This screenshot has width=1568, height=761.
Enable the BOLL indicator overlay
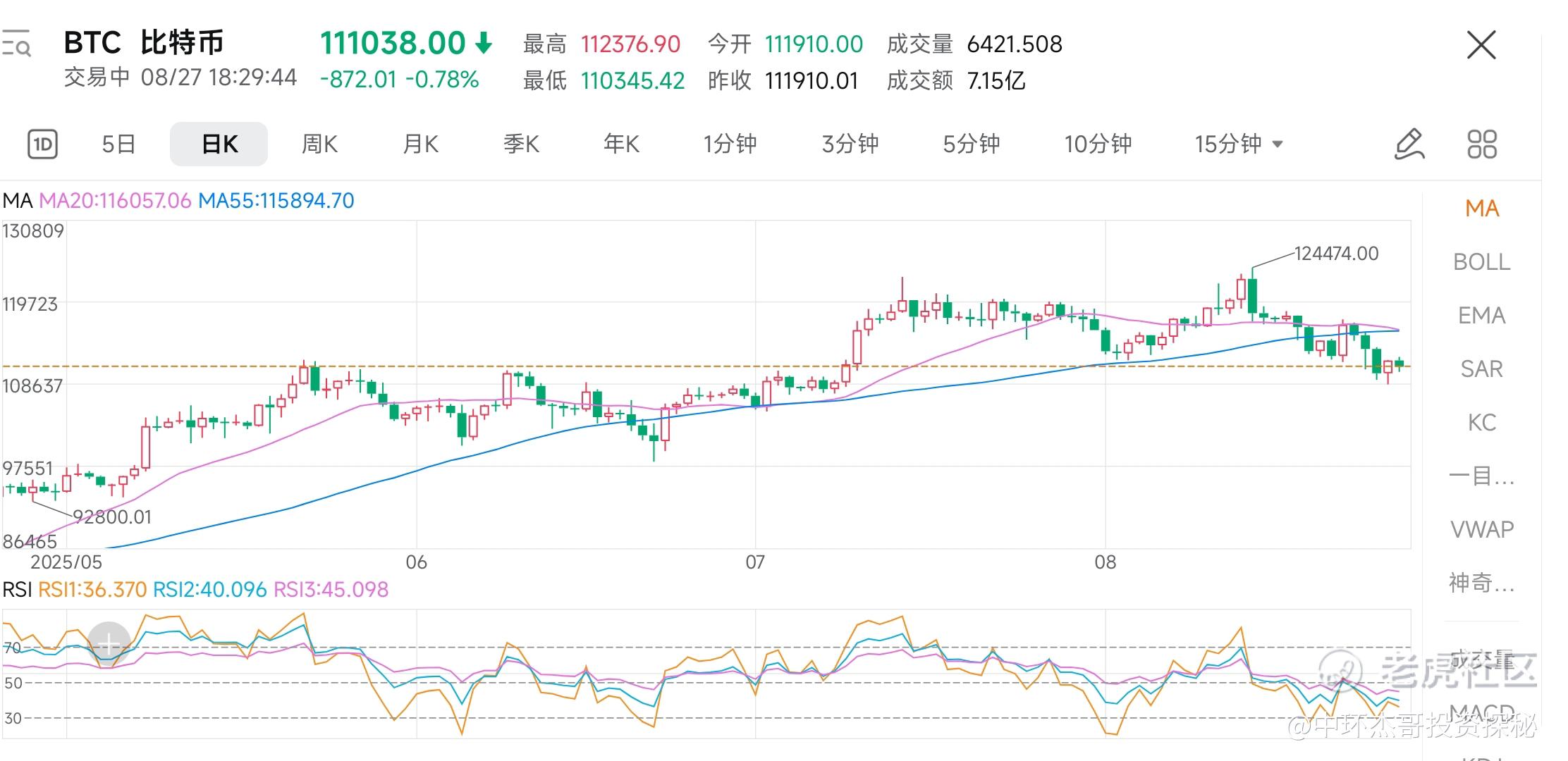point(1482,262)
